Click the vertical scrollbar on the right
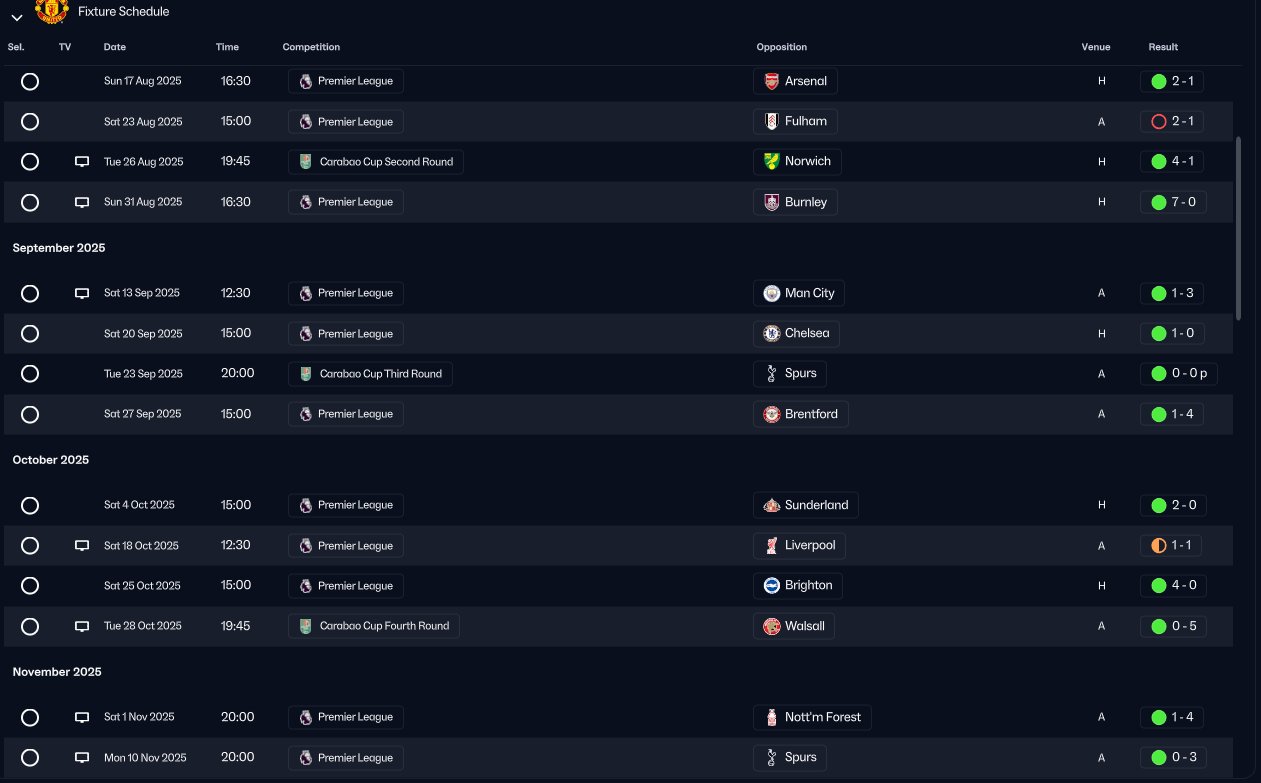Screen dimensions: 1261x783 click(1239, 228)
